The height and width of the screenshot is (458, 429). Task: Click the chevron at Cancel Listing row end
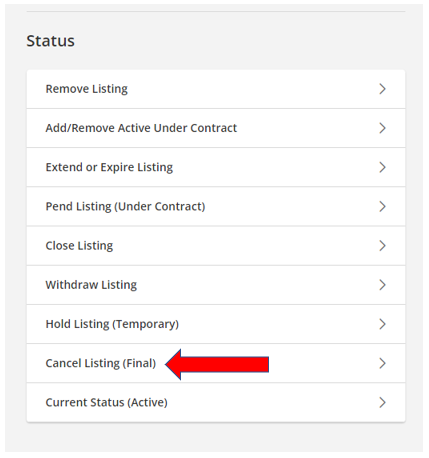(382, 363)
